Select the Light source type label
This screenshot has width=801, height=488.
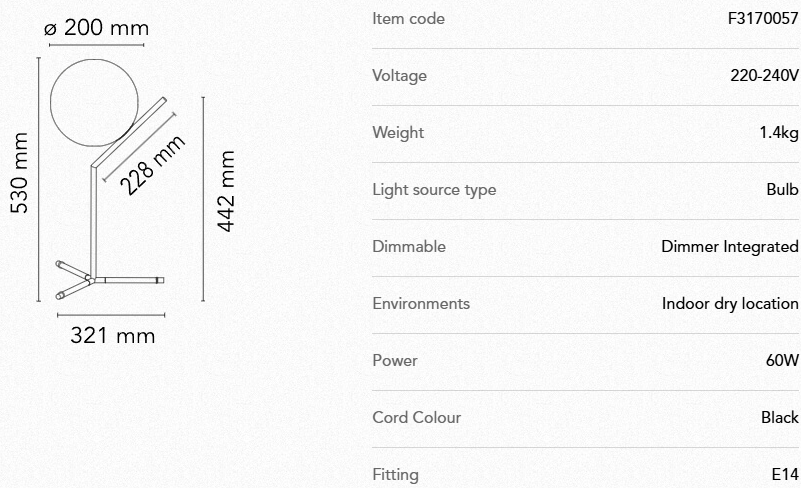point(434,189)
